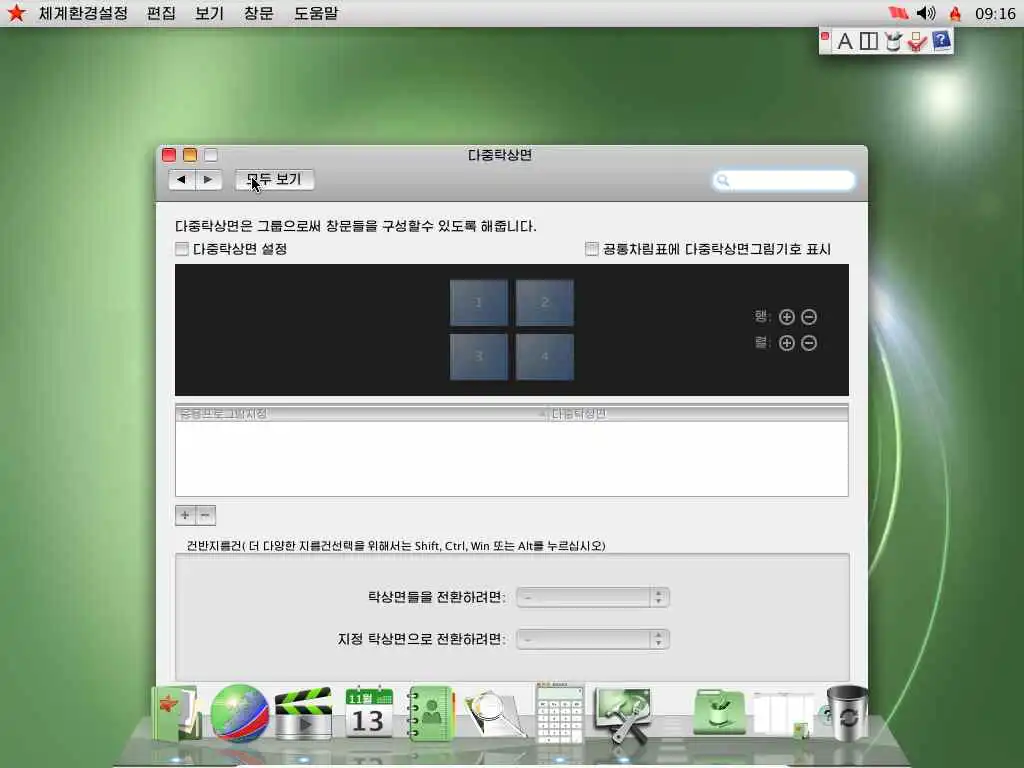
Task: Select desktop thumbnail 4
Action: 545,357
